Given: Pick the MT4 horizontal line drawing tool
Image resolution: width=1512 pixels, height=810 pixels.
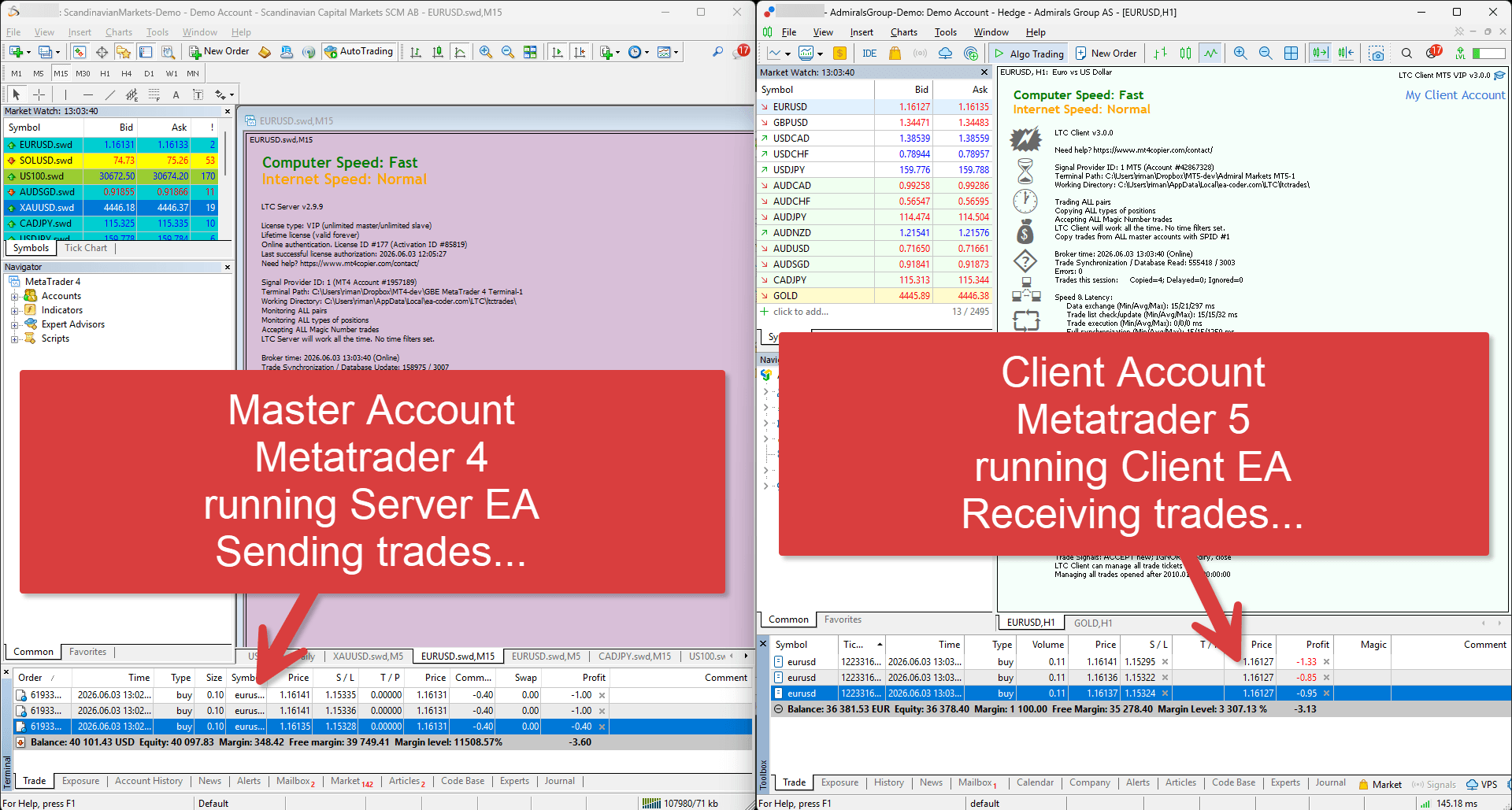Looking at the screenshot, I should [x=88, y=94].
